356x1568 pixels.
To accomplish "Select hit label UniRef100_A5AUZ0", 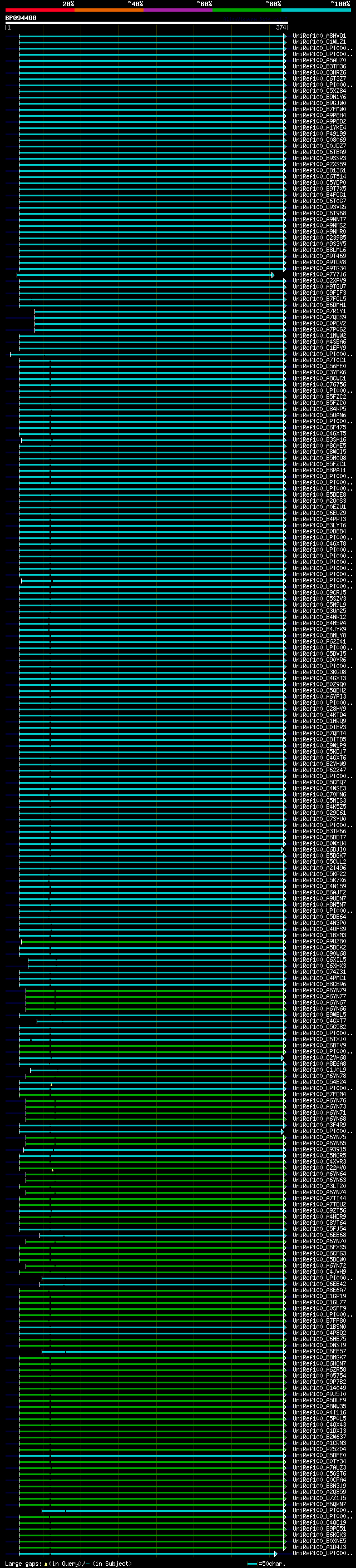I will pos(319,60).
